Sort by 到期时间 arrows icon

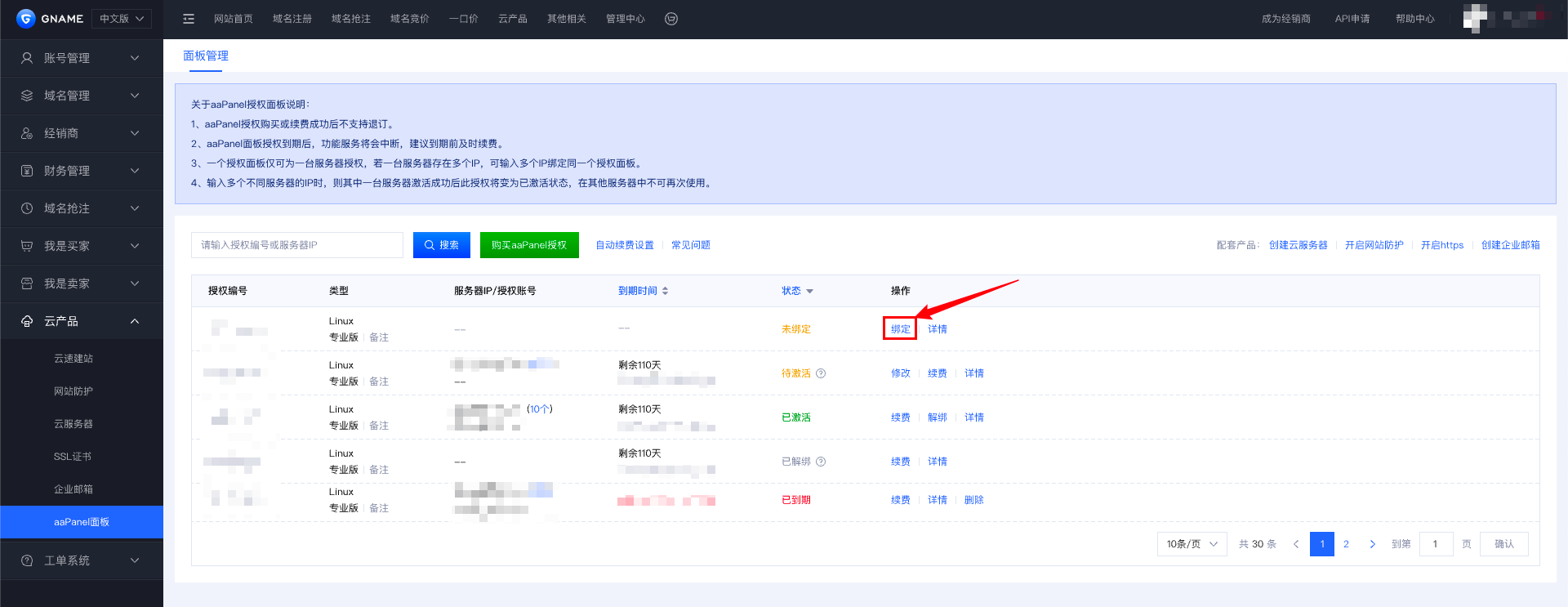pyautogui.click(x=665, y=291)
